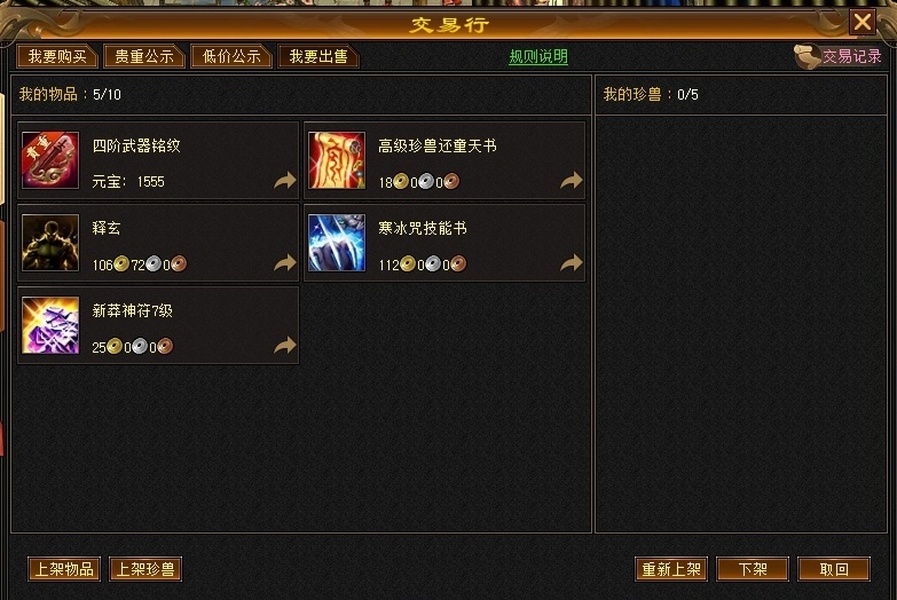Screen dimensions: 897x600
Task: Click the 新莽神符7级 purple gem icon
Action: pyautogui.click(x=50, y=325)
